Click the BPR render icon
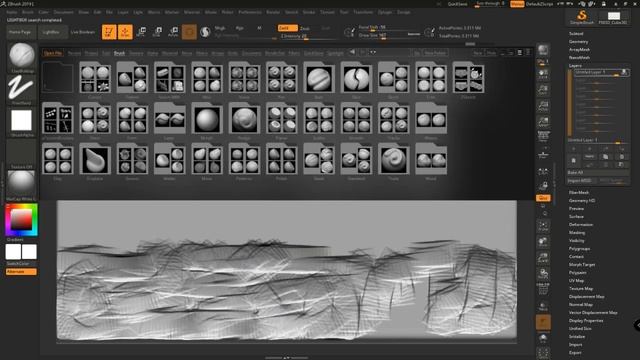The height and width of the screenshot is (360, 640). pos(543,50)
